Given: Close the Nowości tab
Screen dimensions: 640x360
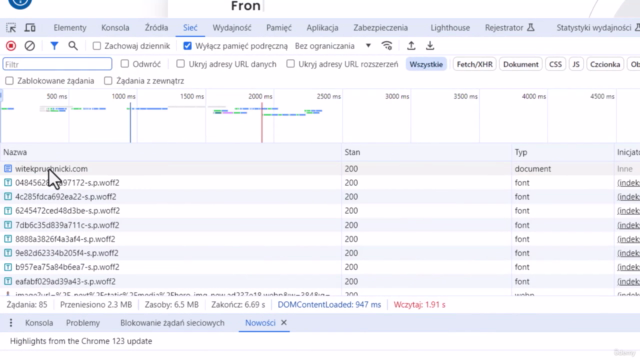Looking at the screenshot, I should (284, 322).
